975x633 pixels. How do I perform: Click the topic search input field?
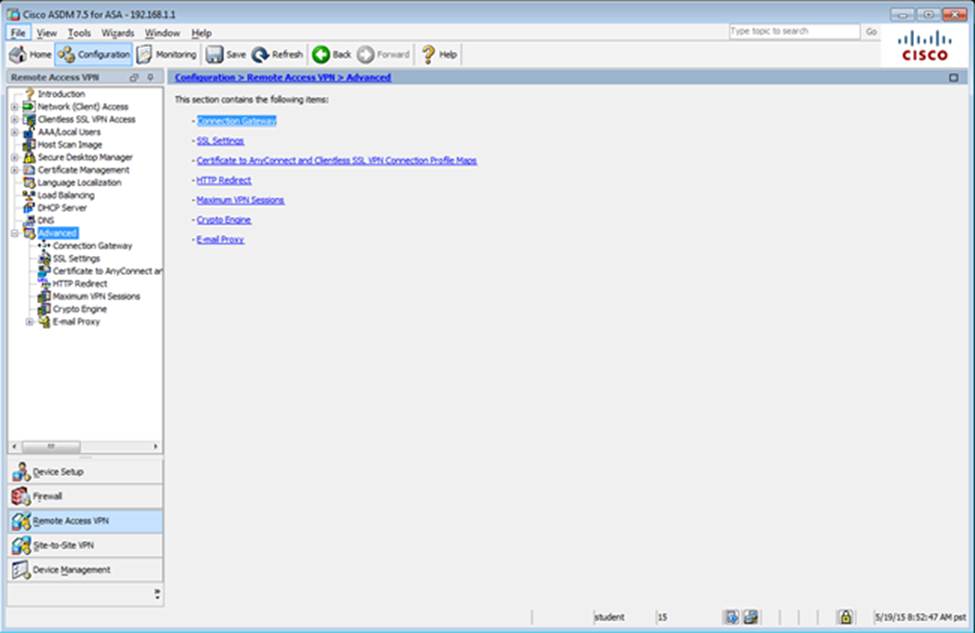click(x=794, y=32)
